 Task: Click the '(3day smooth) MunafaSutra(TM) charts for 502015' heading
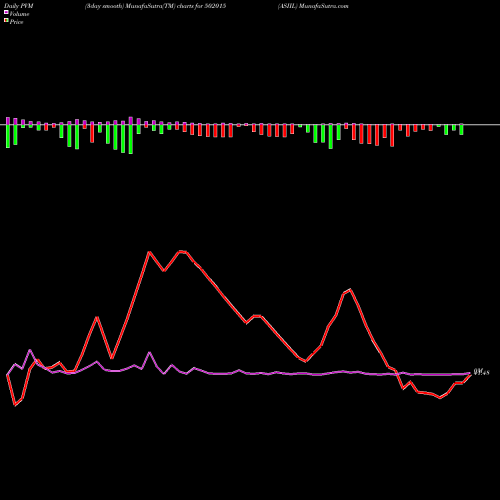pos(155,6)
